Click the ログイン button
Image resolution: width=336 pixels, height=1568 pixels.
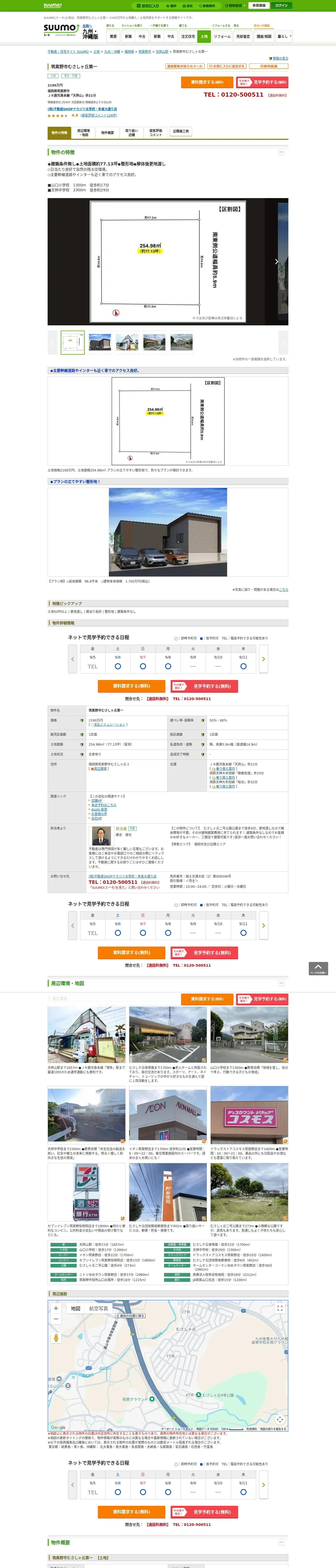pos(281,5)
